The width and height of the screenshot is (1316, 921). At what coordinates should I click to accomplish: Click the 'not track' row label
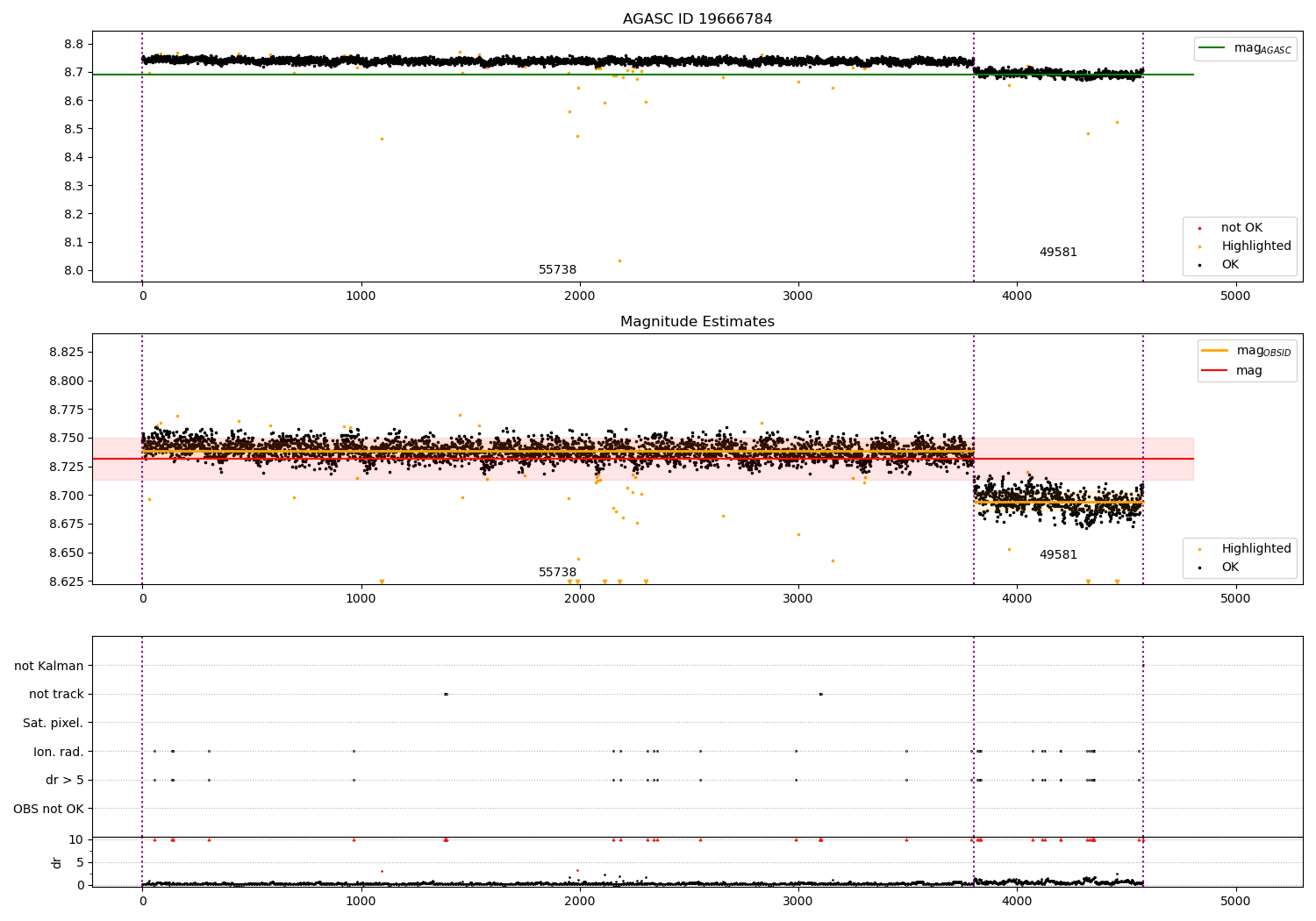coord(56,695)
